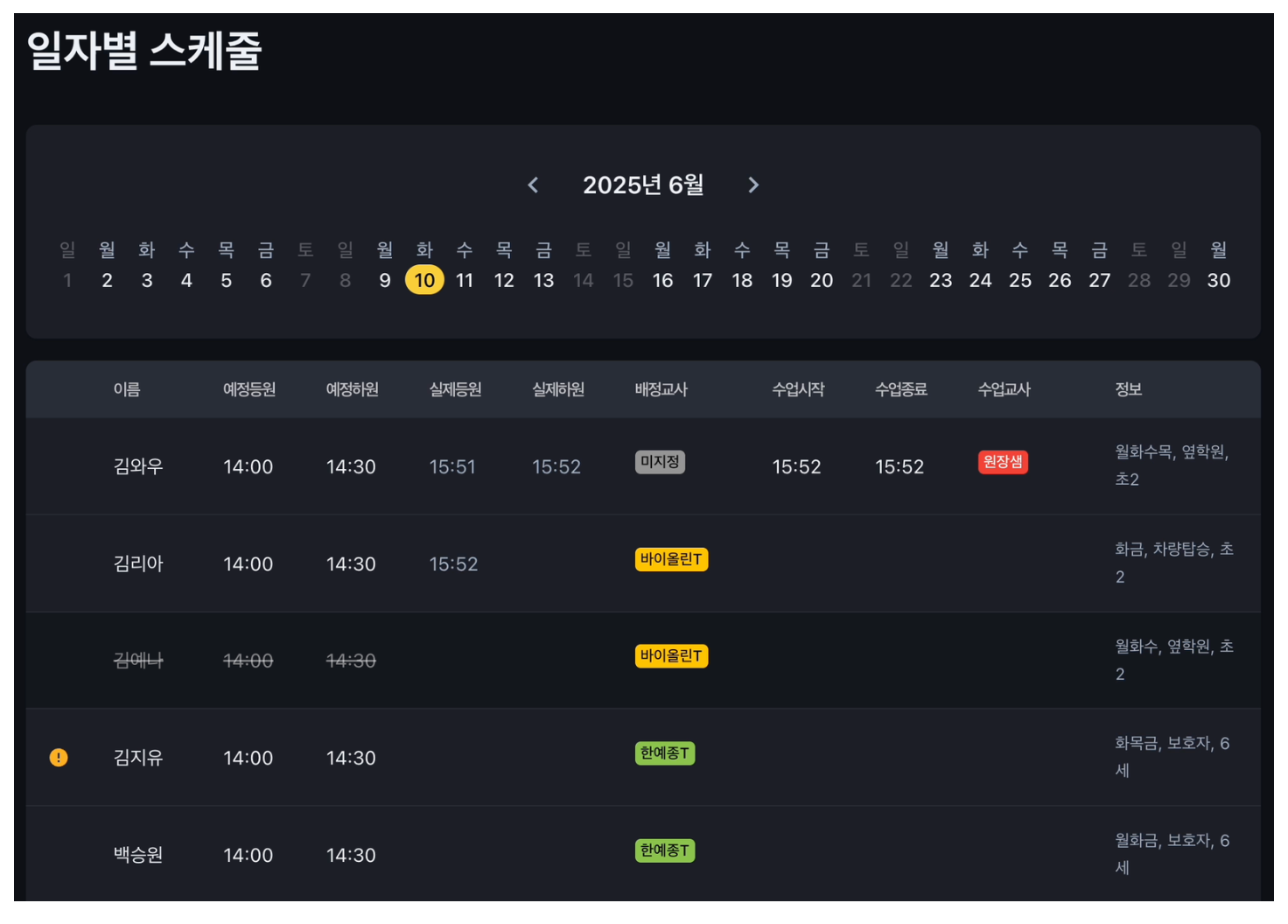Select date 9 in the calendar

click(x=385, y=280)
